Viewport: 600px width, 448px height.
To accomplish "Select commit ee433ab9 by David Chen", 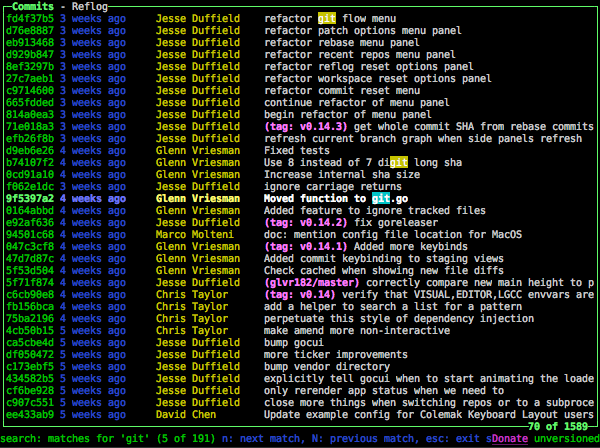I will pyautogui.click(x=300, y=414).
